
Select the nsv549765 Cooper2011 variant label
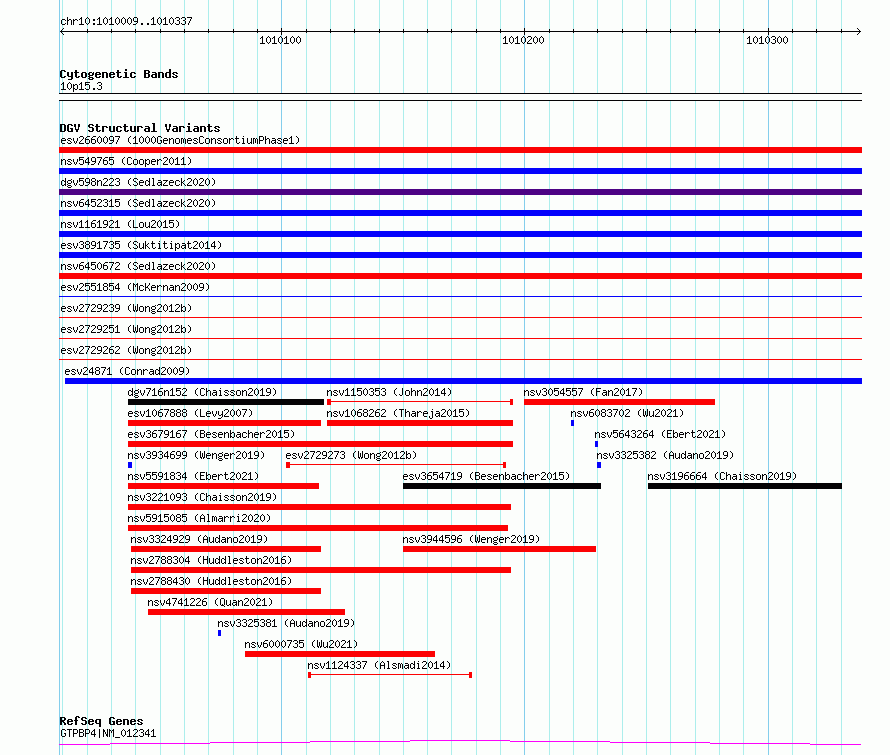126,161
